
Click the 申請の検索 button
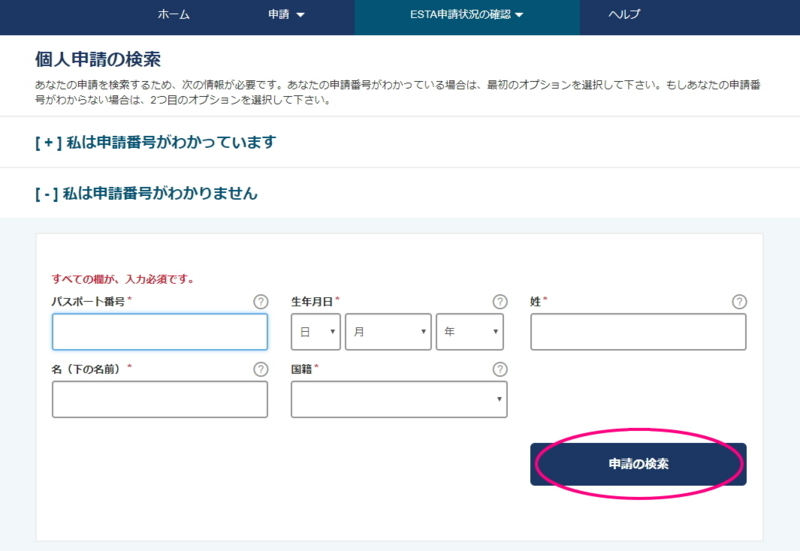[x=638, y=464]
